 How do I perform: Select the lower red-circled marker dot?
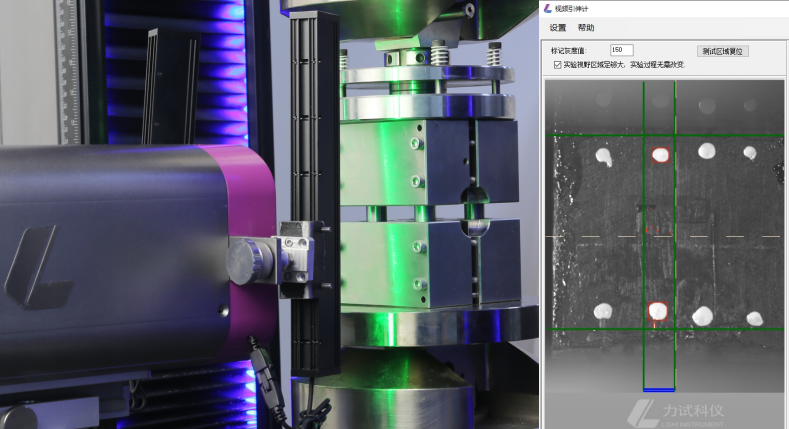click(x=657, y=311)
